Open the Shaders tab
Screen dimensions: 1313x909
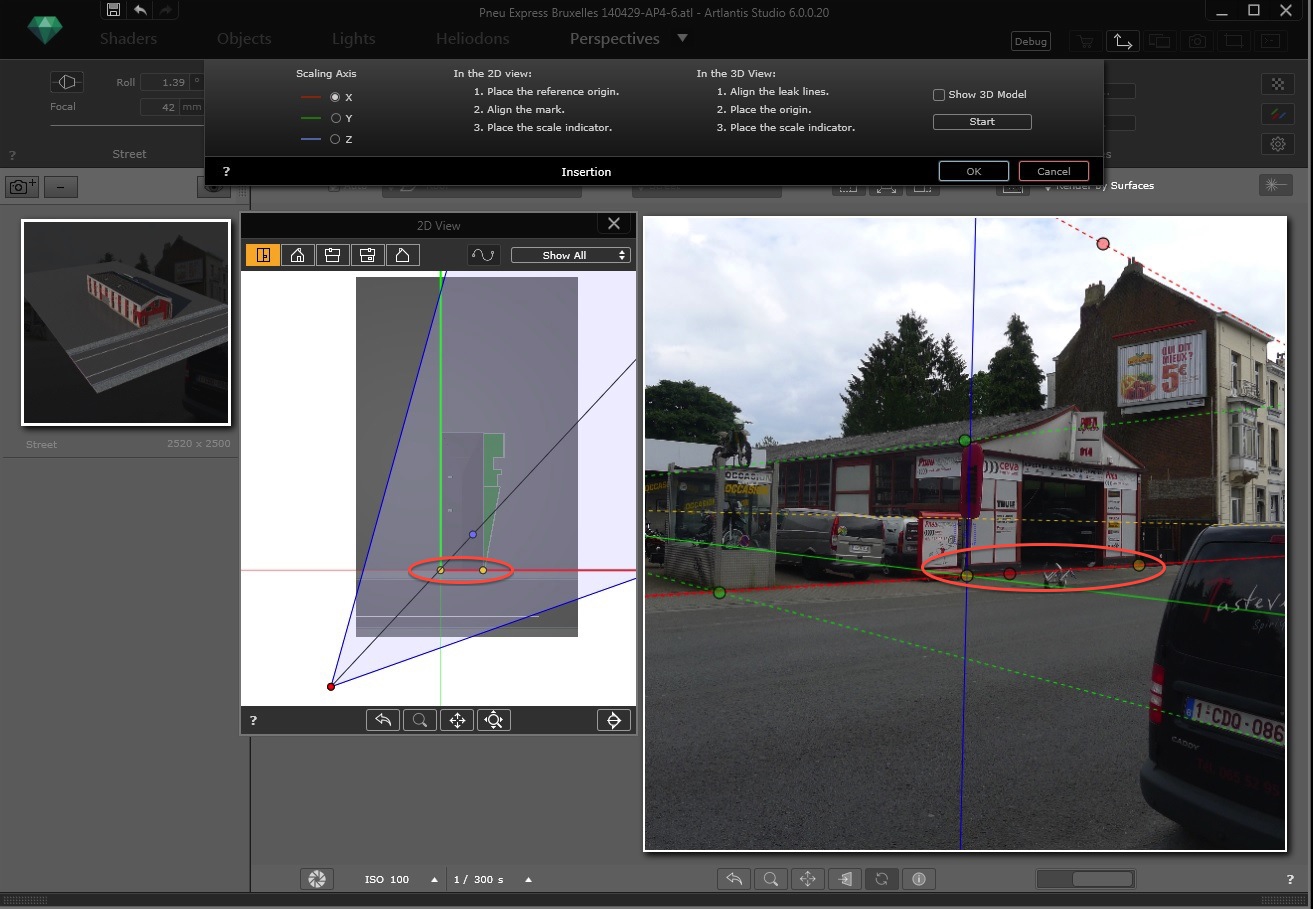coord(128,39)
